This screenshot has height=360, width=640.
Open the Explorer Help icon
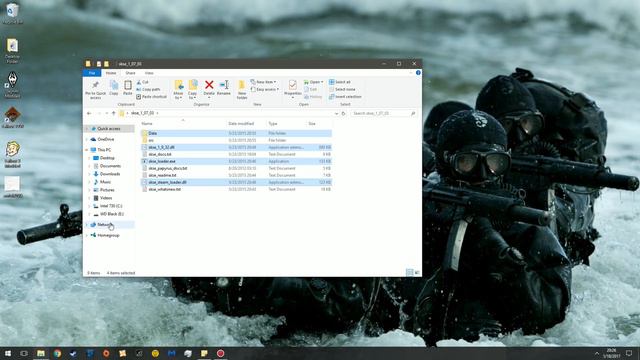pyautogui.click(x=418, y=73)
